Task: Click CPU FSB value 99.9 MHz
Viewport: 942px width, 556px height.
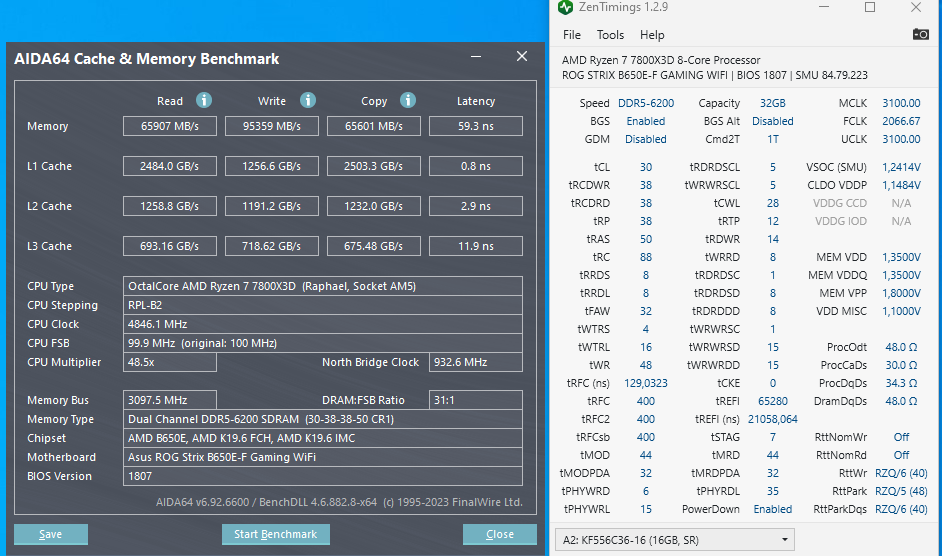Action: point(323,343)
